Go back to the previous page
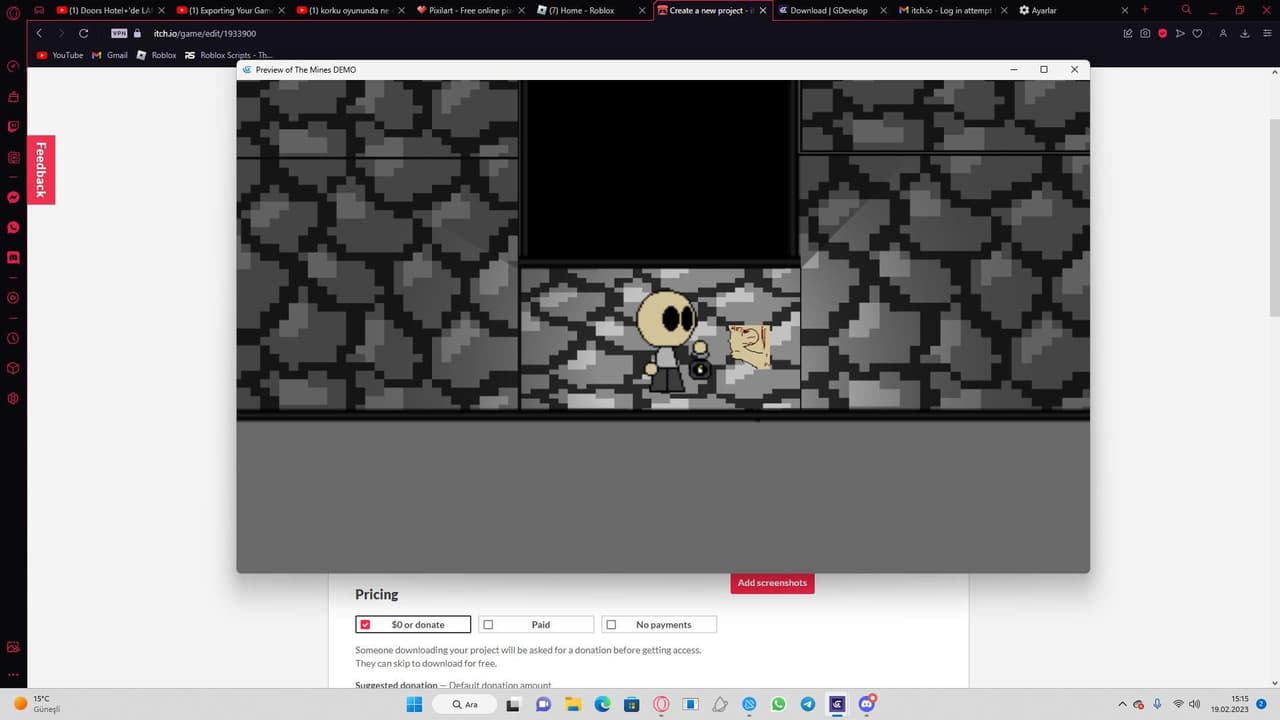Screen dimensions: 1280x720 [39, 33]
